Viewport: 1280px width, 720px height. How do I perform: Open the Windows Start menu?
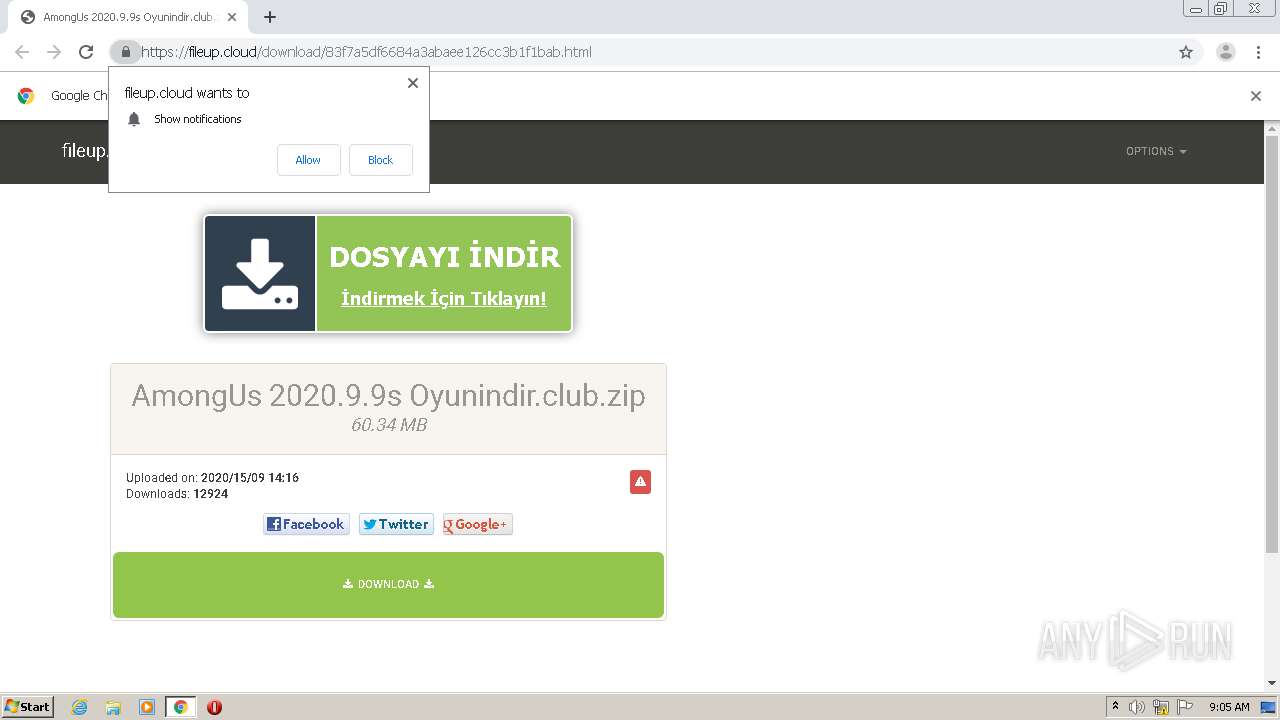pyautogui.click(x=27, y=707)
